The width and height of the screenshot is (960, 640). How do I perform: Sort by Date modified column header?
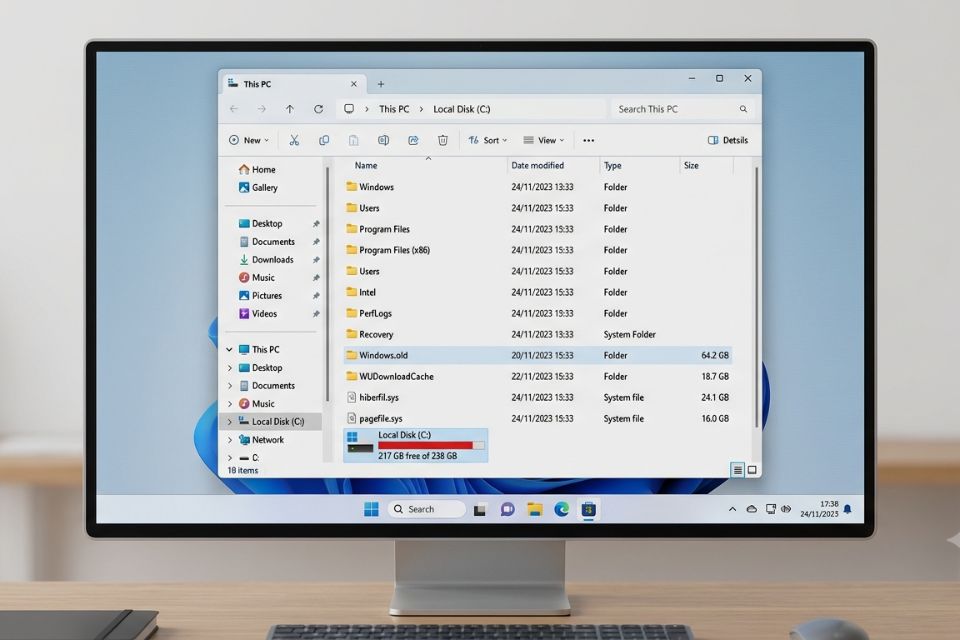pos(538,165)
